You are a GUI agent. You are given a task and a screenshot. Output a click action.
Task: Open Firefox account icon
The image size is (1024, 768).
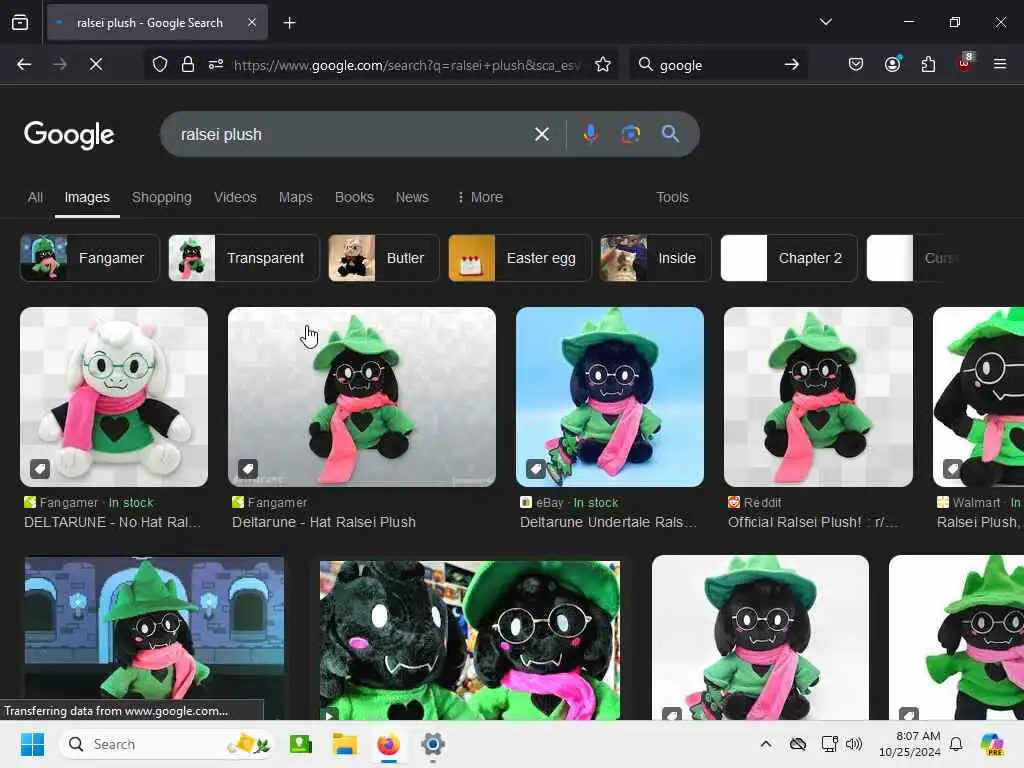tap(892, 64)
